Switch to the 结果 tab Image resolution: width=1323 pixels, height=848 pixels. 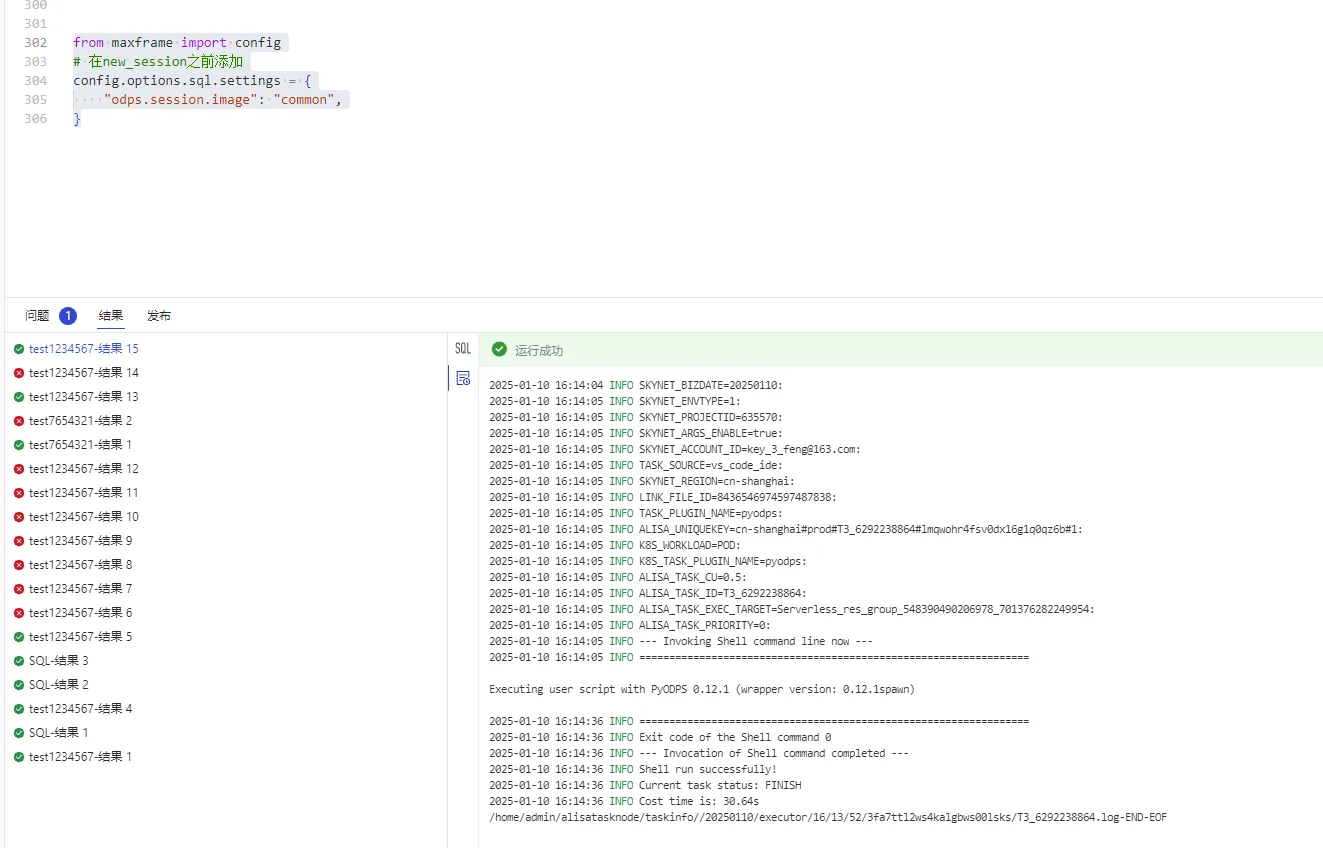(111, 316)
